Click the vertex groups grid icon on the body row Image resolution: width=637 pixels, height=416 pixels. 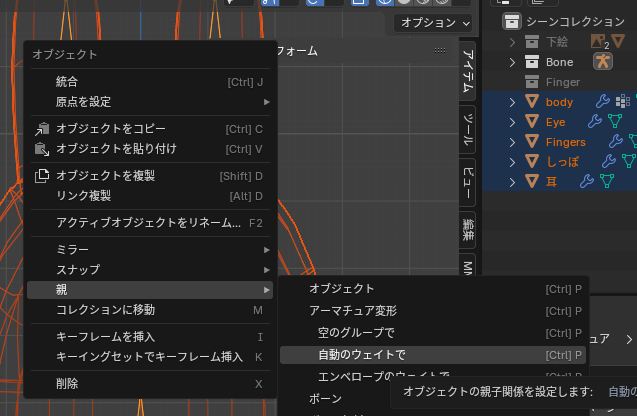click(x=623, y=101)
